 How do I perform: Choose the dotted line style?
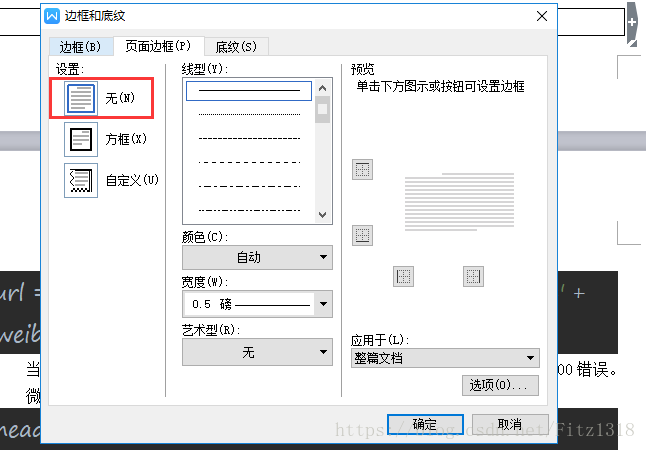[249, 115]
